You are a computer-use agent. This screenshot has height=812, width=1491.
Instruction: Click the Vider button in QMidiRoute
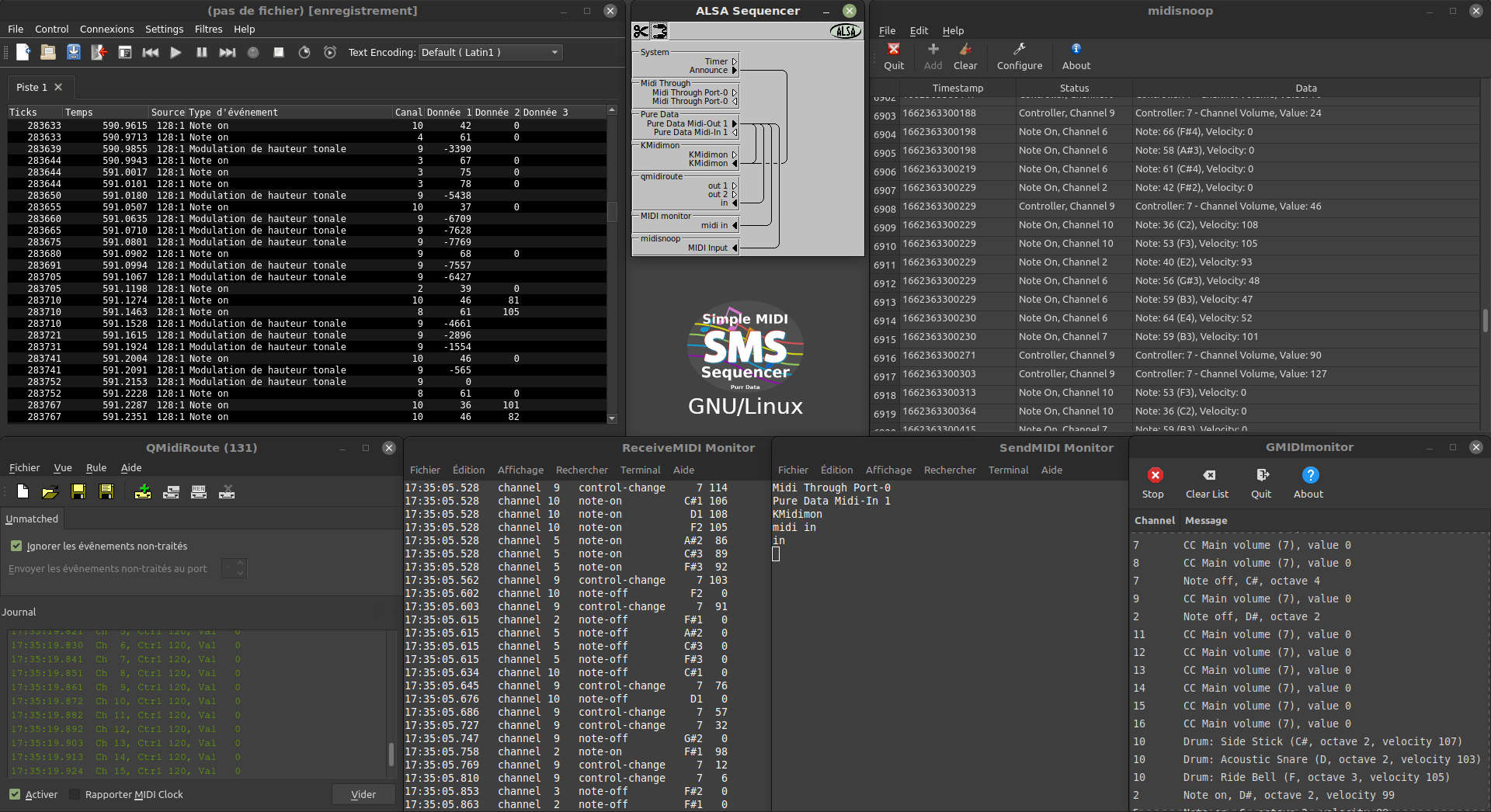(363, 794)
